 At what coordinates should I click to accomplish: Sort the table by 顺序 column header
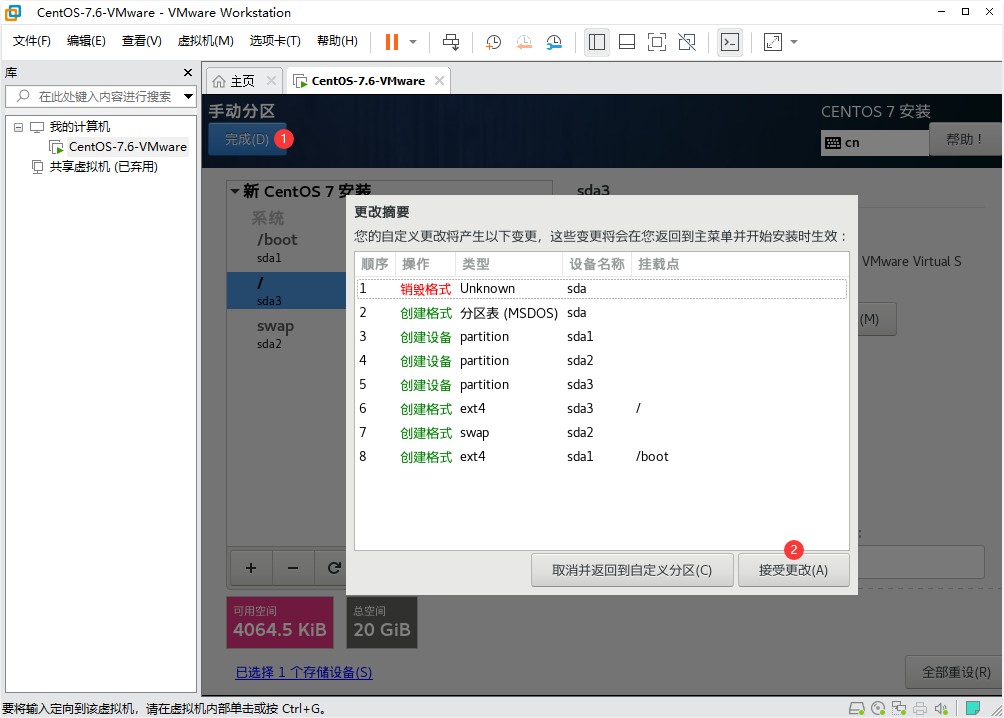point(375,264)
